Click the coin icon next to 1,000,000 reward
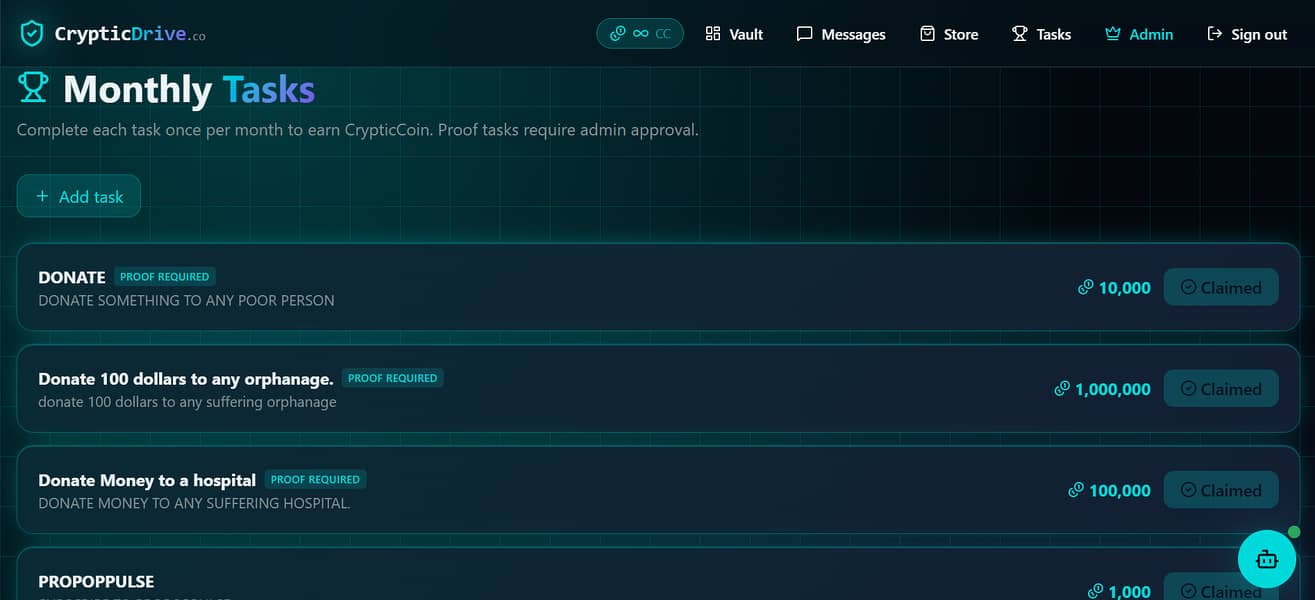1315x600 pixels. pos(1062,389)
